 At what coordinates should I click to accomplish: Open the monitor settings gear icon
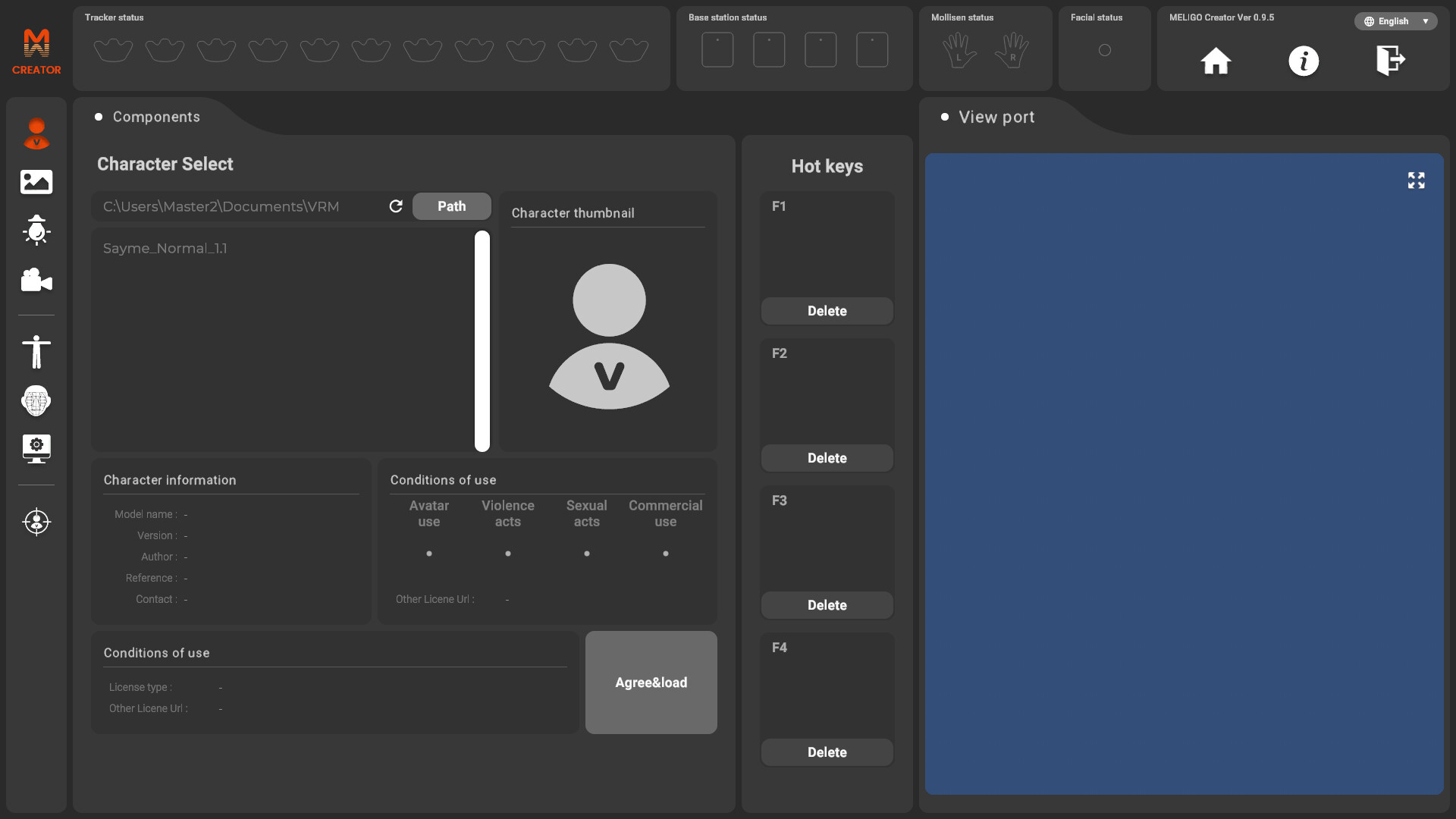pyautogui.click(x=36, y=448)
